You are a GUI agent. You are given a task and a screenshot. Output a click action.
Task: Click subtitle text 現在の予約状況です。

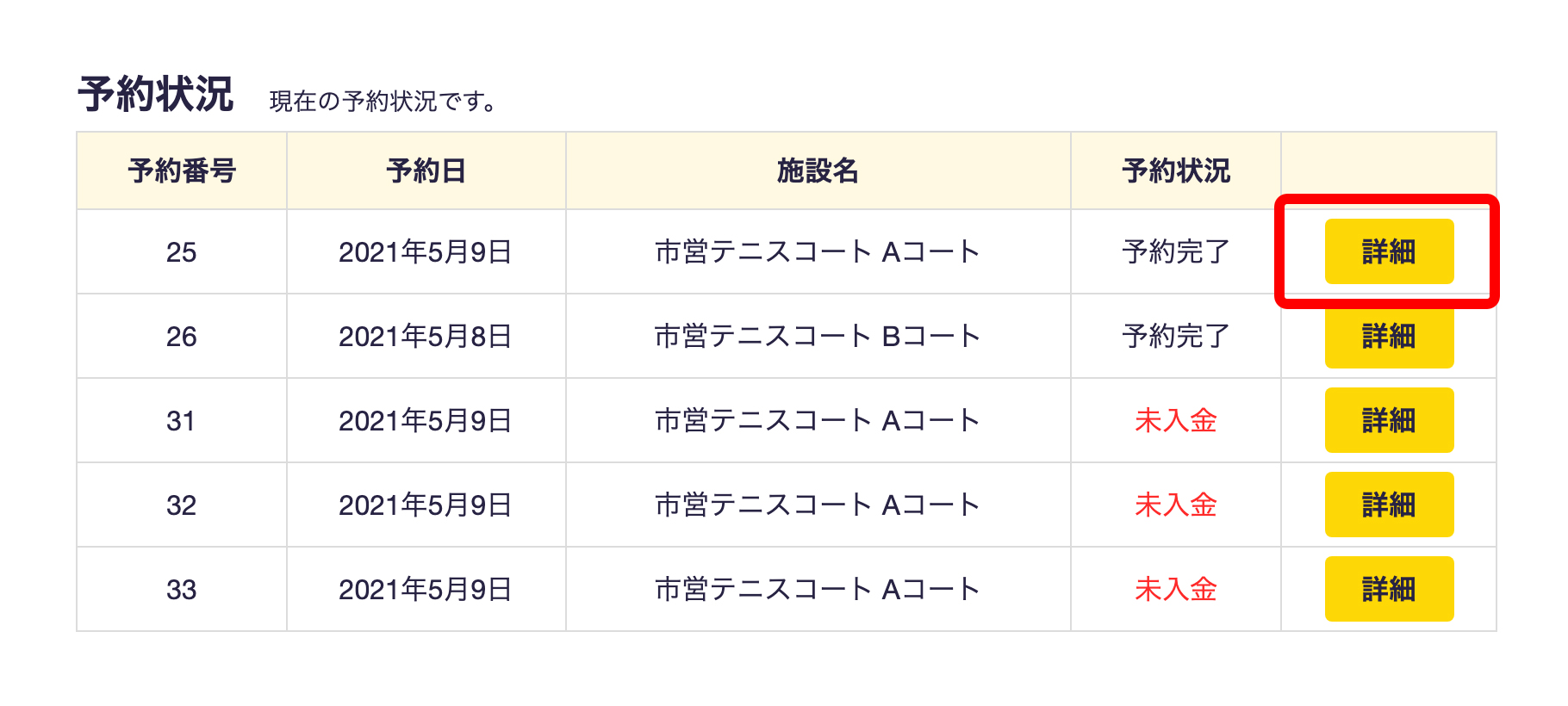point(383,102)
